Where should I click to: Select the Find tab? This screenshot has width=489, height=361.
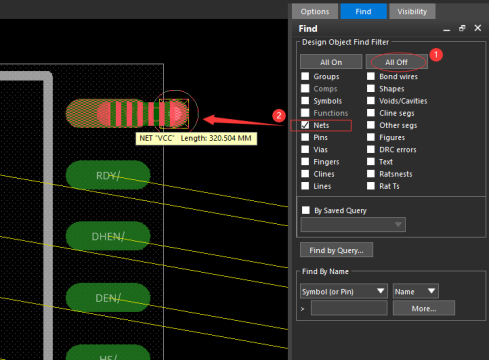(363, 12)
